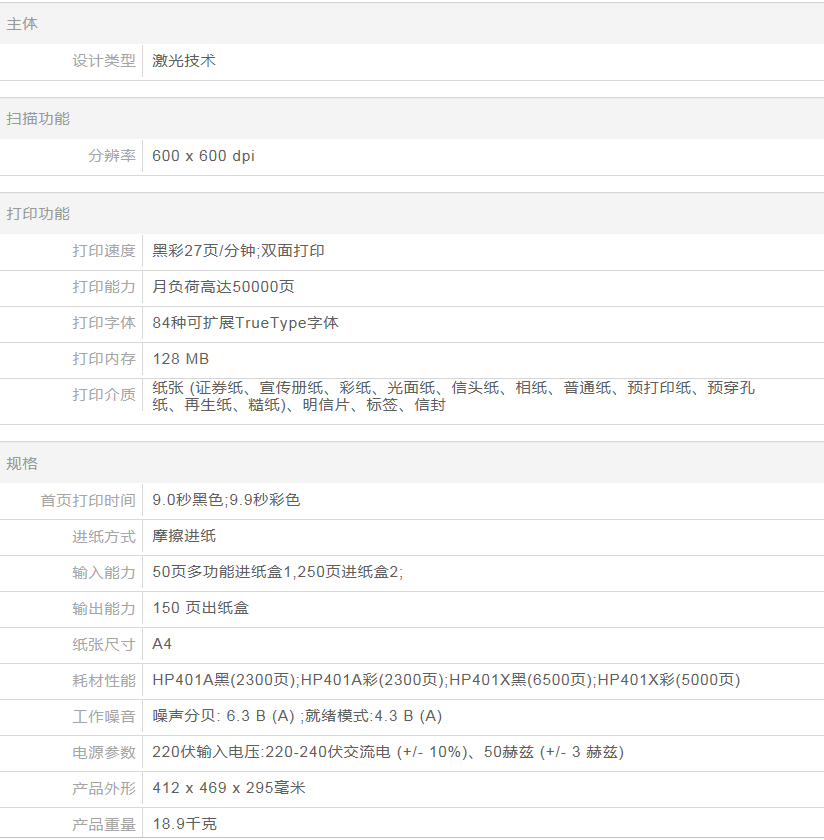The width and height of the screenshot is (824, 840).
Task: Click the 扫描功能 section header
Action: coord(38,119)
